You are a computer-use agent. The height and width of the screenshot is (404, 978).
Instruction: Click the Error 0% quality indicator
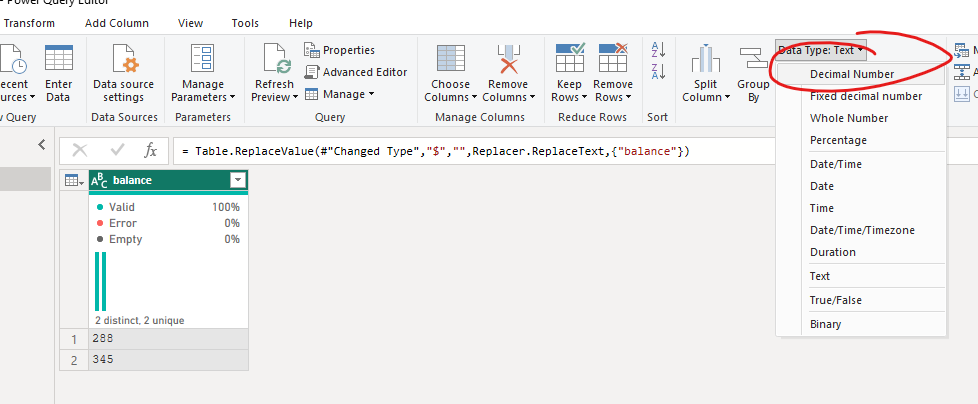[x=168, y=223]
